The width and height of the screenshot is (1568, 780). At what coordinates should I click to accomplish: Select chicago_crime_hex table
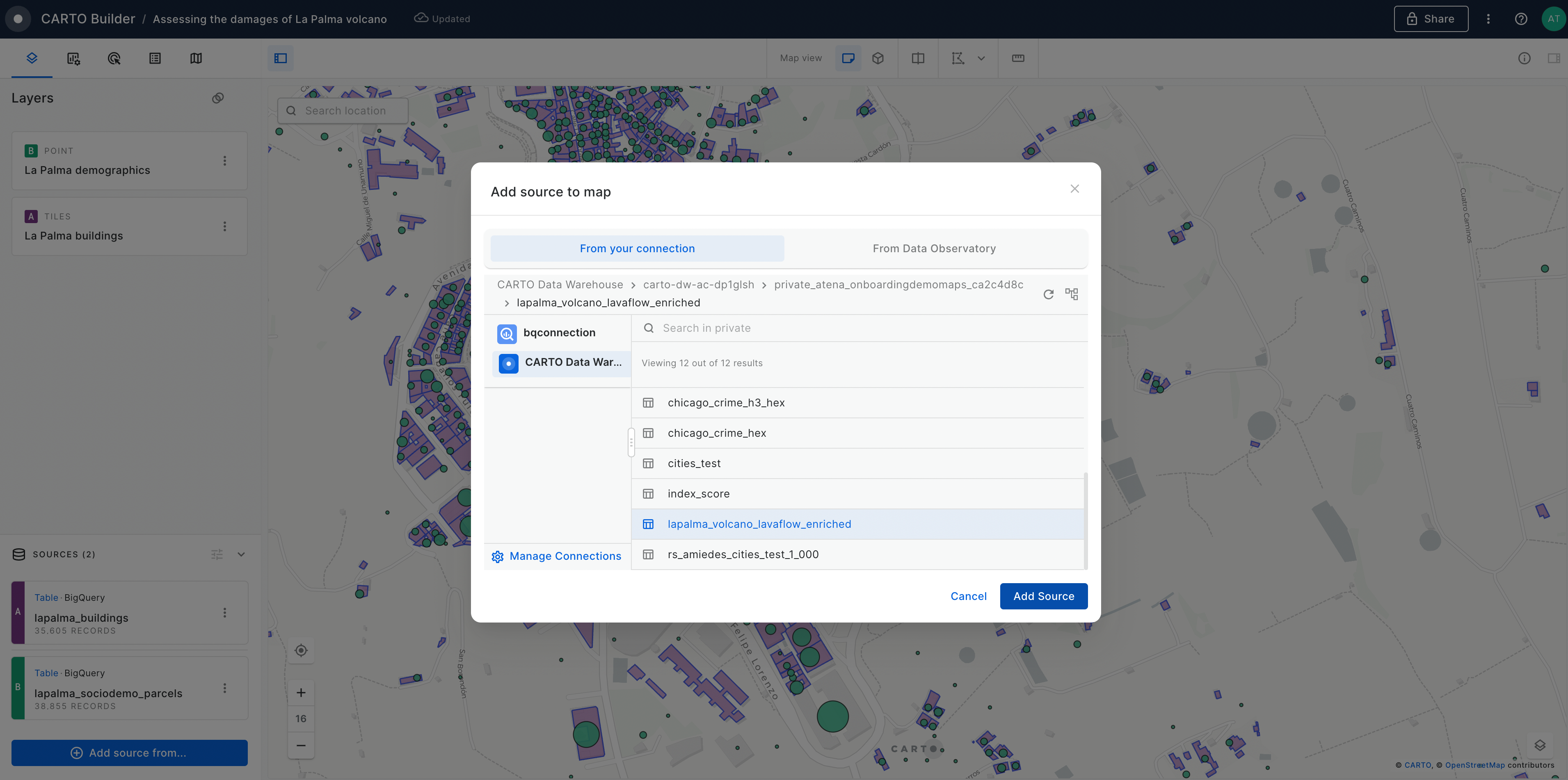tap(858, 433)
